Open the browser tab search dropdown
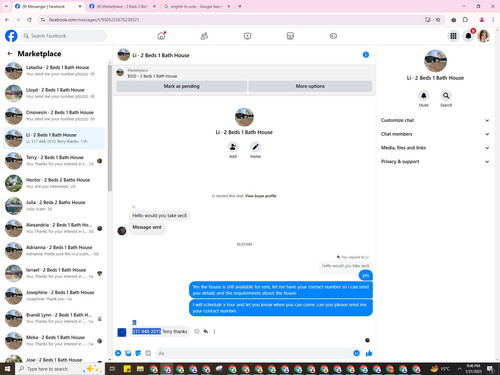The image size is (500, 375). point(6,6)
